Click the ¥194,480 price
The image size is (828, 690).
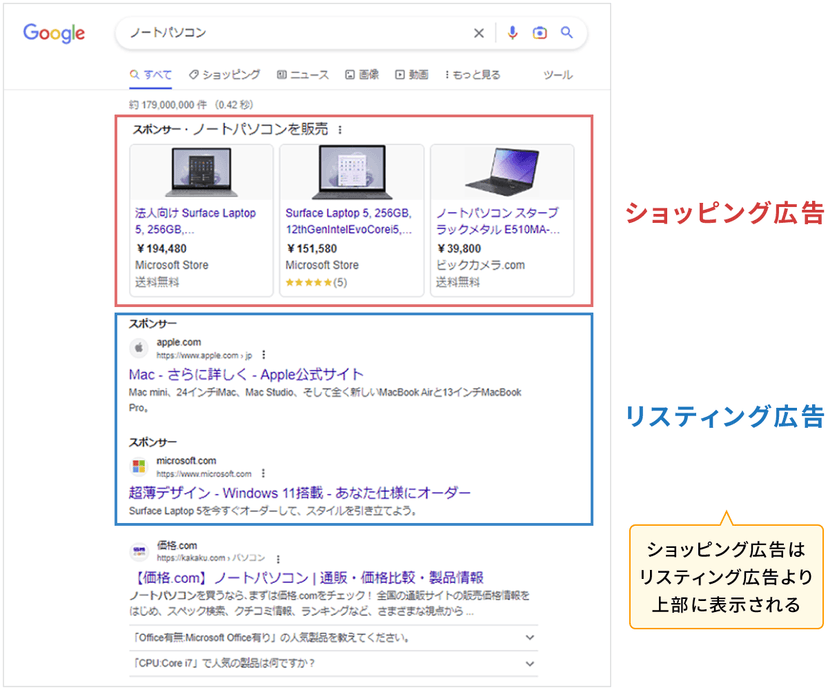(161, 249)
